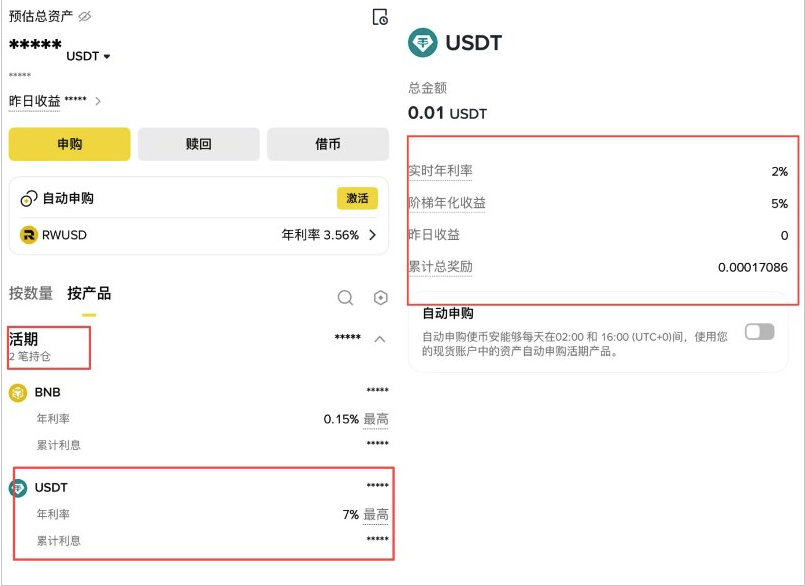Click the 激活 button for auto-subscribe
The image size is (805, 586).
[357, 199]
